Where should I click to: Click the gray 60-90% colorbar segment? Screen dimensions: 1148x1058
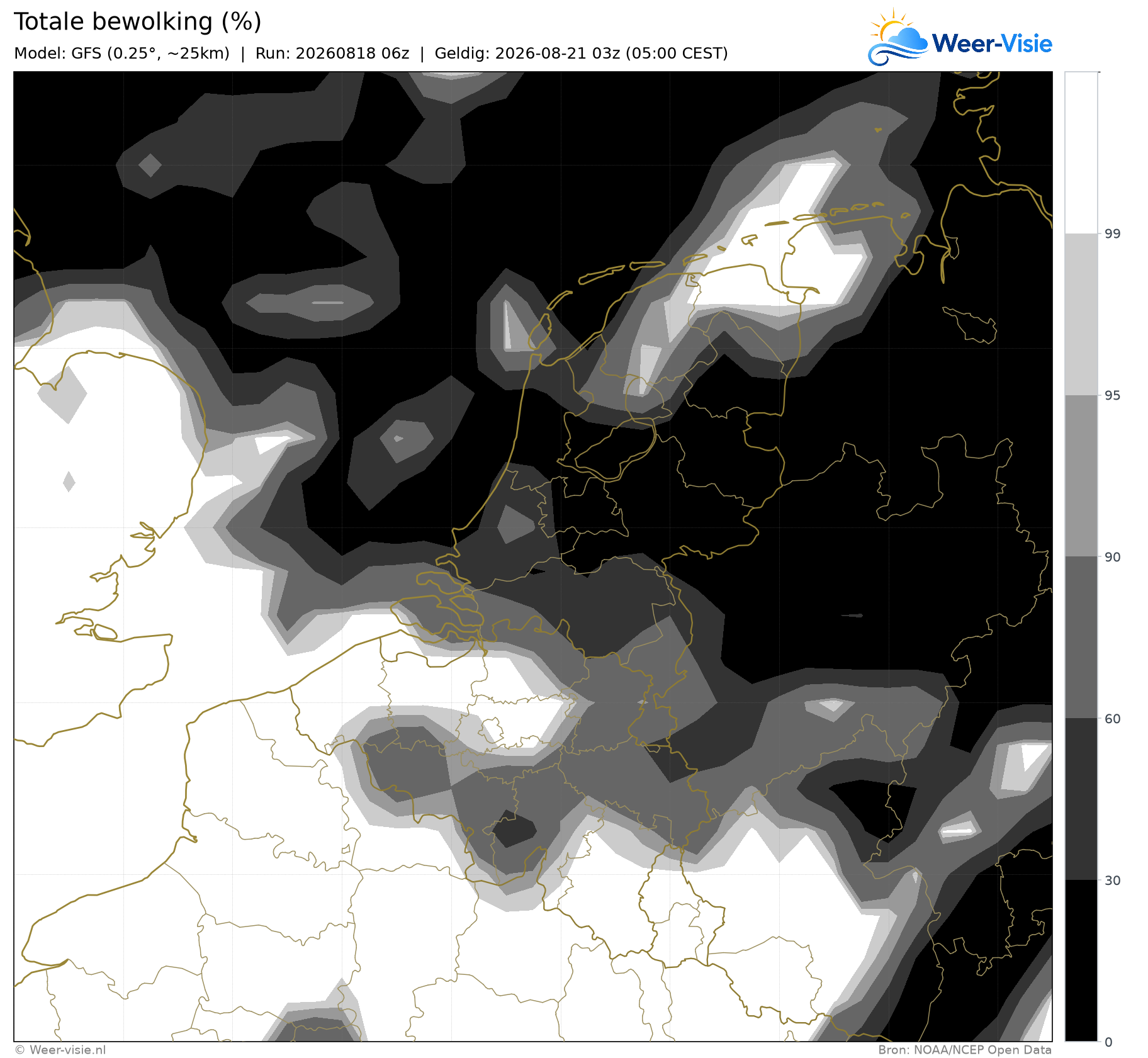[x=1081, y=638]
